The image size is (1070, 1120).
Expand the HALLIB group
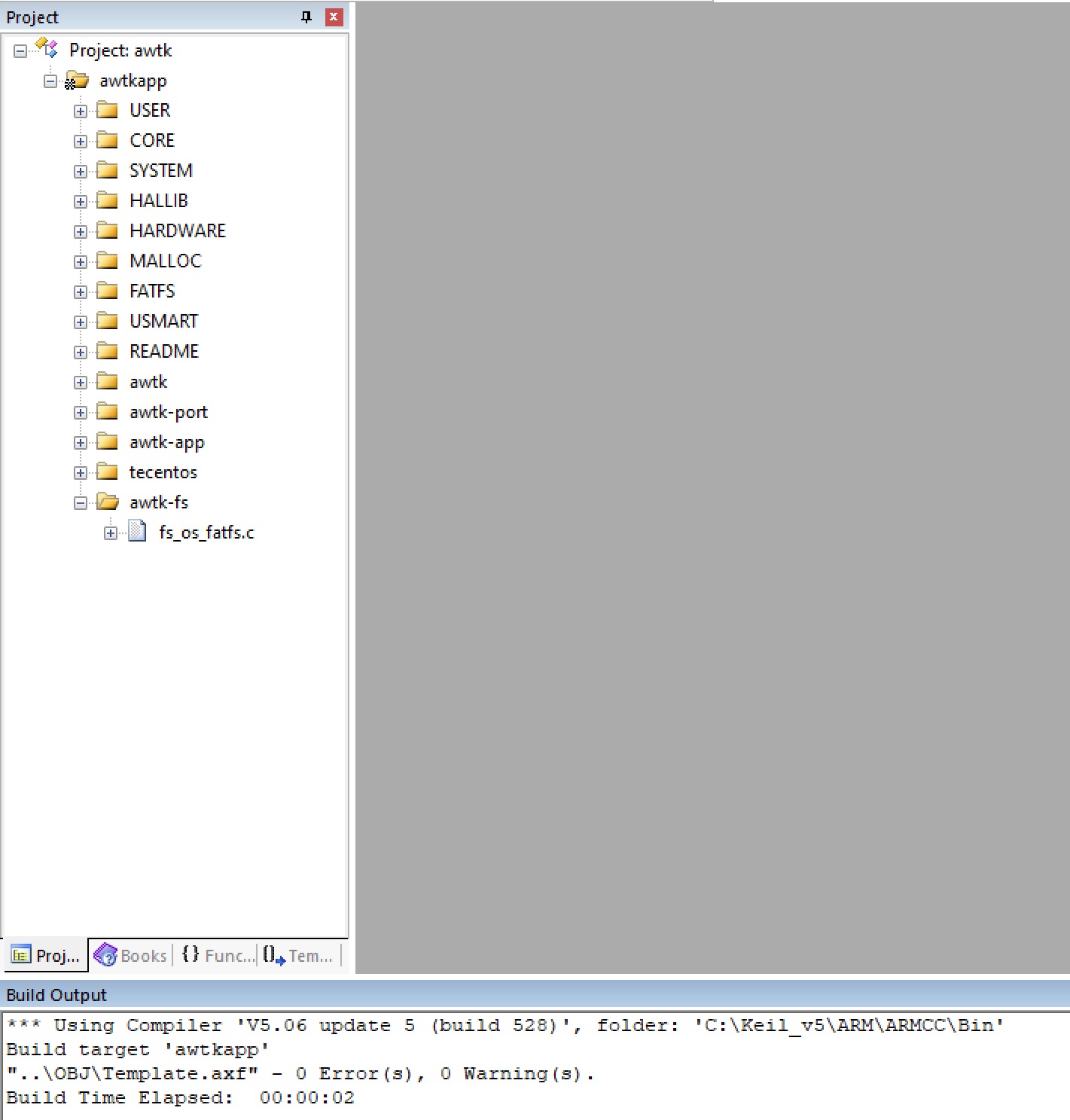click(x=81, y=202)
